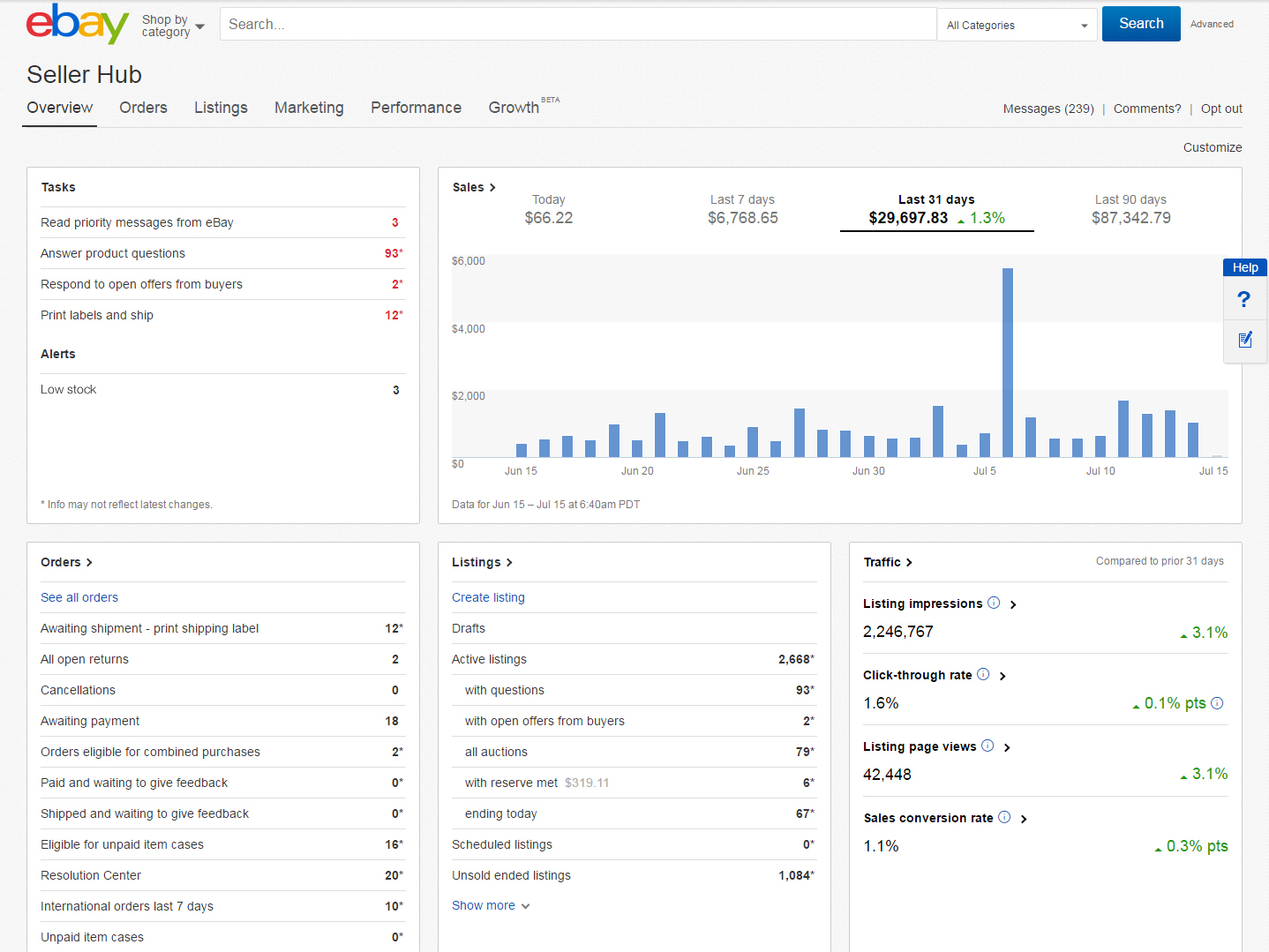Open the Shop by category dropdown

click(x=173, y=26)
